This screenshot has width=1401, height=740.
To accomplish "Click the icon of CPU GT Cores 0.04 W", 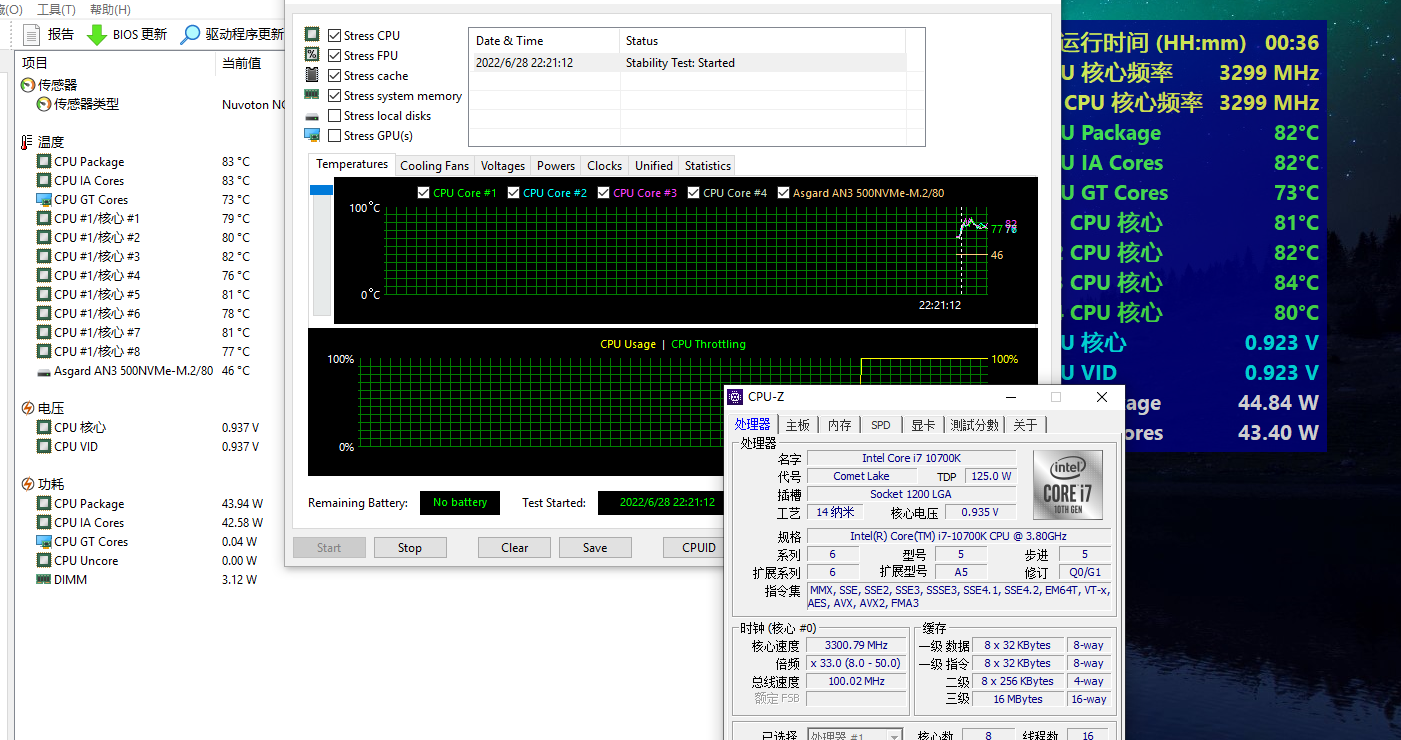I will point(44,541).
